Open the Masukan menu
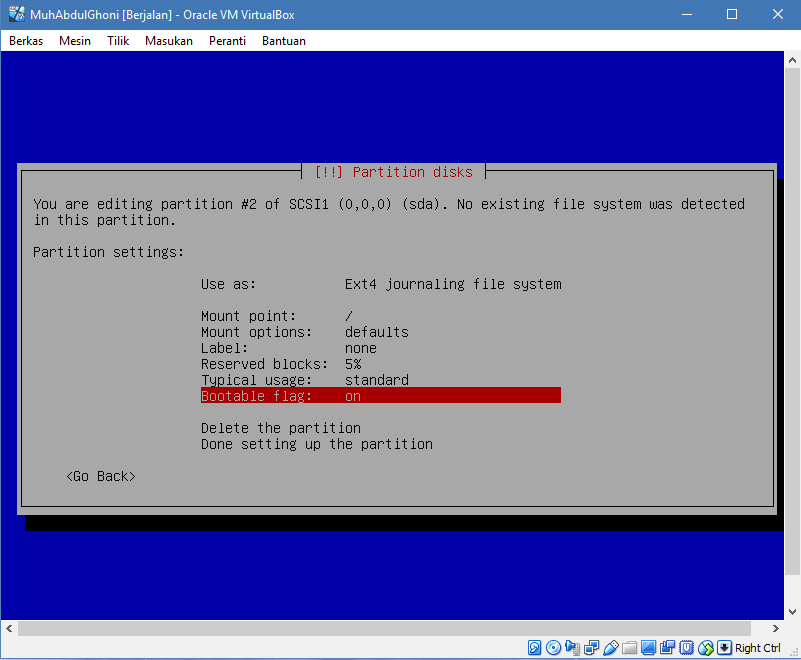The width and height of the screenshot is (801, 660). click(x=169, y=41)
